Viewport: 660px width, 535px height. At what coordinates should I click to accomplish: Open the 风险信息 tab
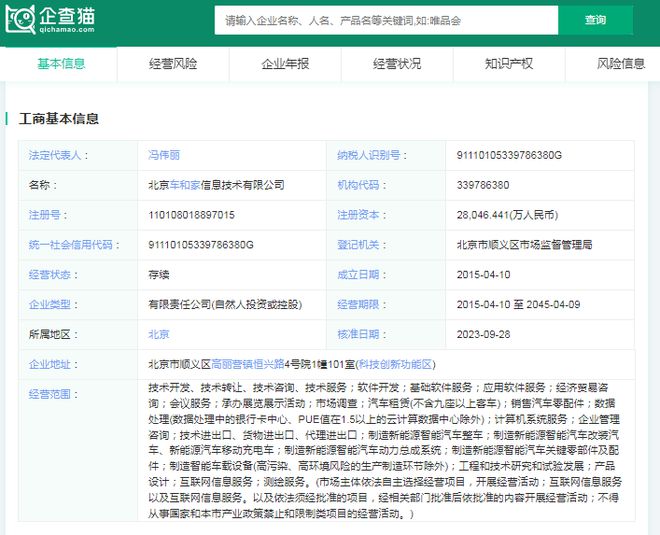621,64
